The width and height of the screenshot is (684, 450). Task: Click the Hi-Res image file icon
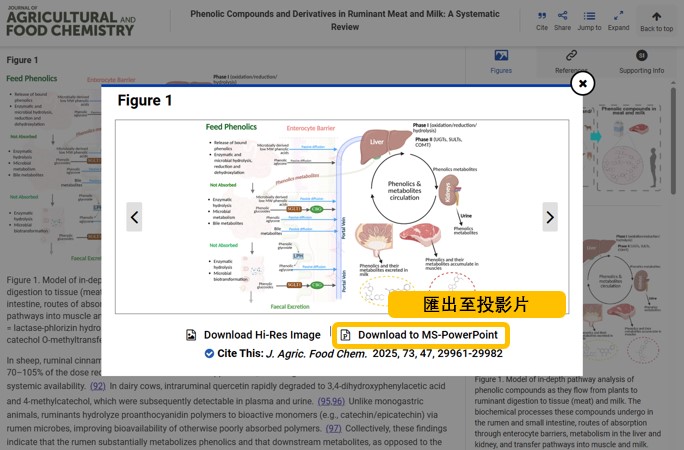click(191, 335)
